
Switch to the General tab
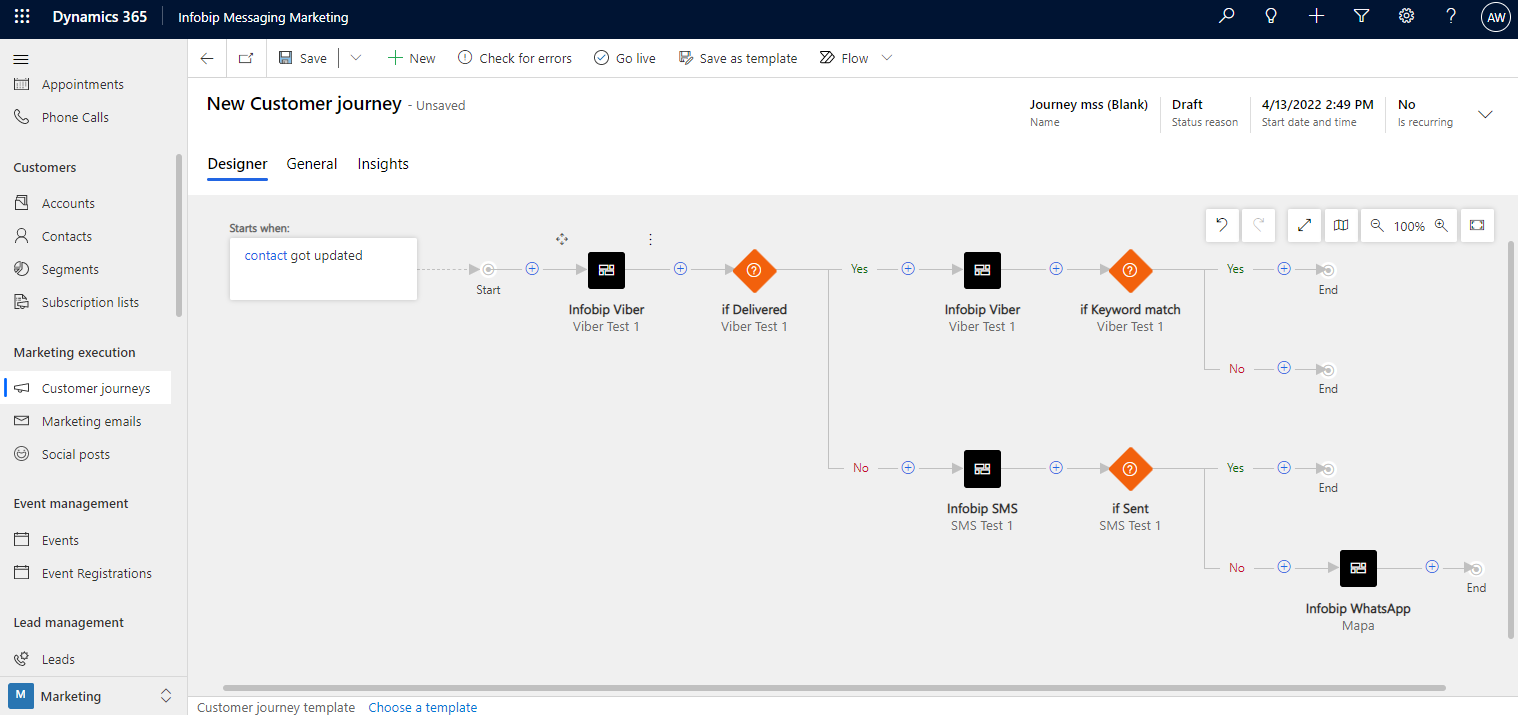[x=312, y=164]
